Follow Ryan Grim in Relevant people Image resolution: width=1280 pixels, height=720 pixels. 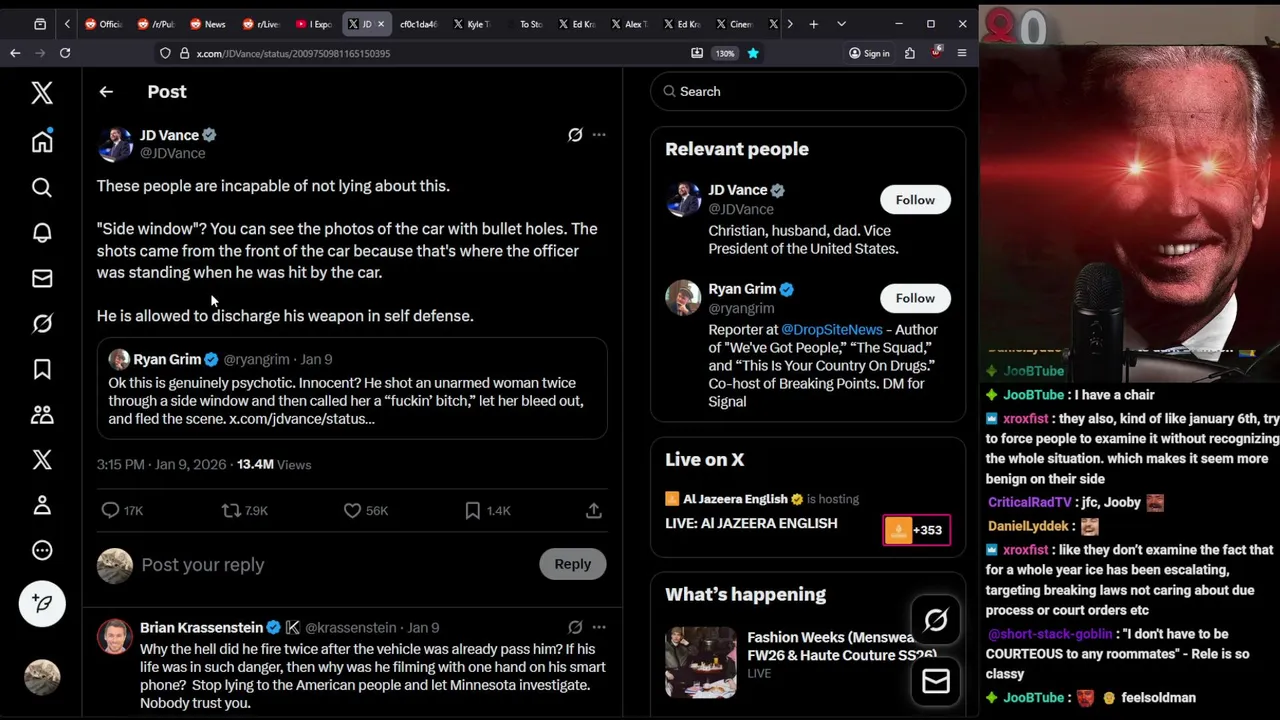tap(915, 298)
